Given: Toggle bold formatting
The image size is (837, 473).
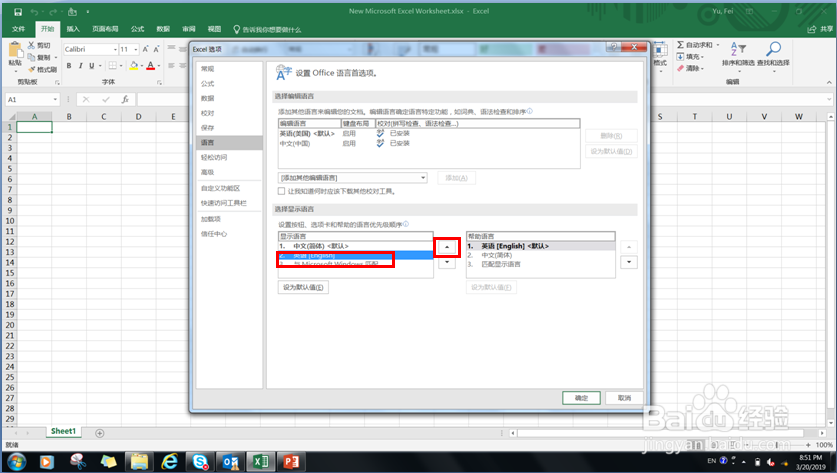Looking at the screenshot, I should pyautogui.click(x=69, y=66).
